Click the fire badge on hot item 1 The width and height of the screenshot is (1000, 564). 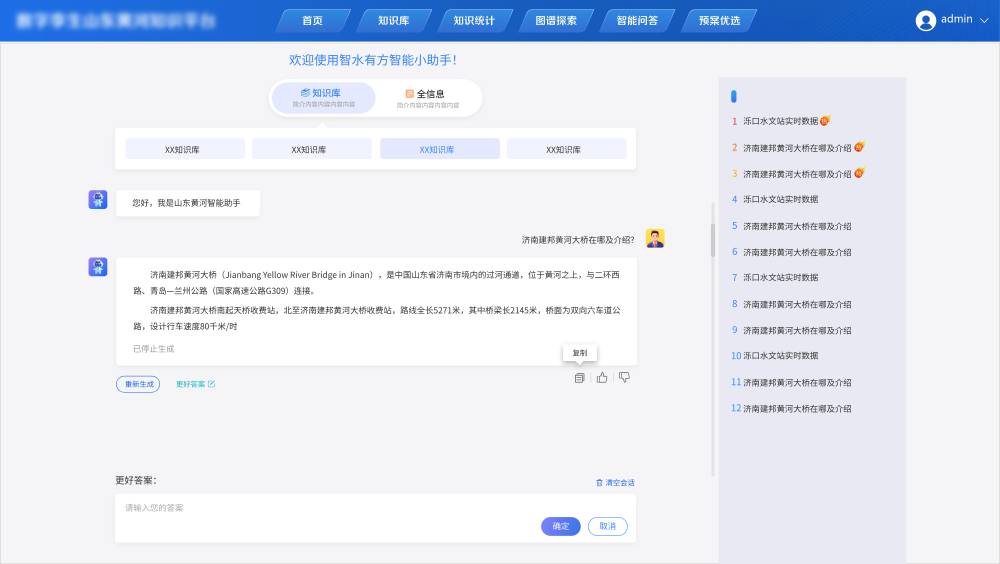(825, 120)
